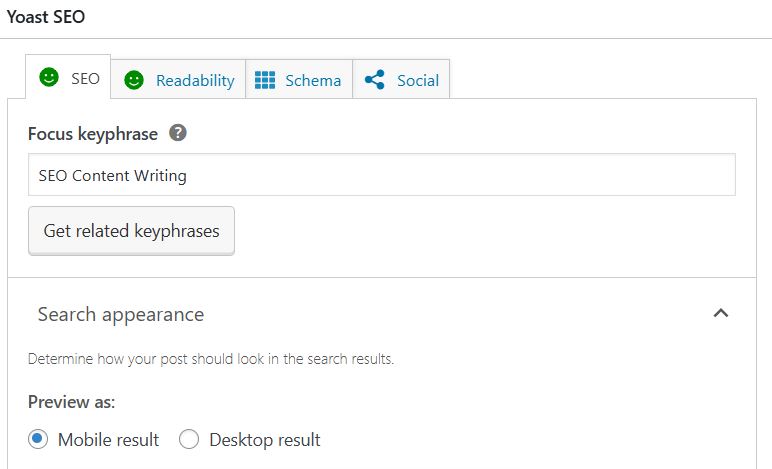Viewport: 772px width, 469px height.
Task: Click the Get related keyphrases button
Action: coord(131,231)
